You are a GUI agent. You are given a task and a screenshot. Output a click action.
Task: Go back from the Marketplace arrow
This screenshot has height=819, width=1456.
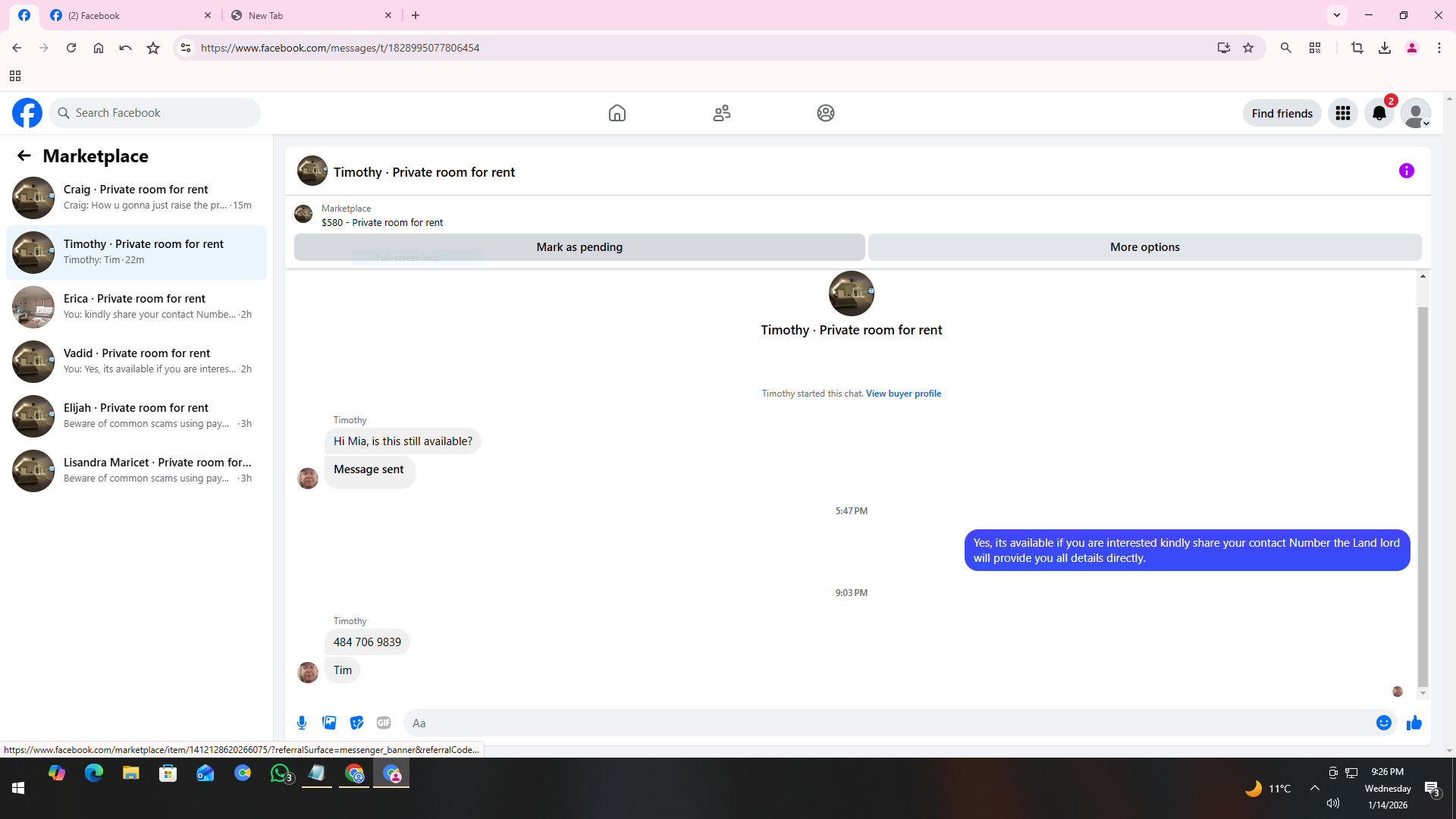coord(24,156)
